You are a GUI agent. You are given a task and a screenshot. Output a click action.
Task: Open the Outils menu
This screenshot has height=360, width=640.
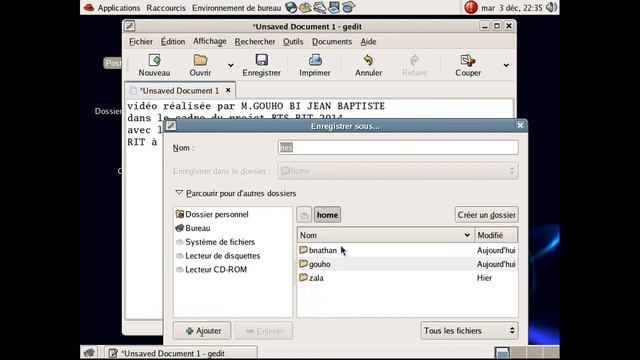(x=293, y=42)
